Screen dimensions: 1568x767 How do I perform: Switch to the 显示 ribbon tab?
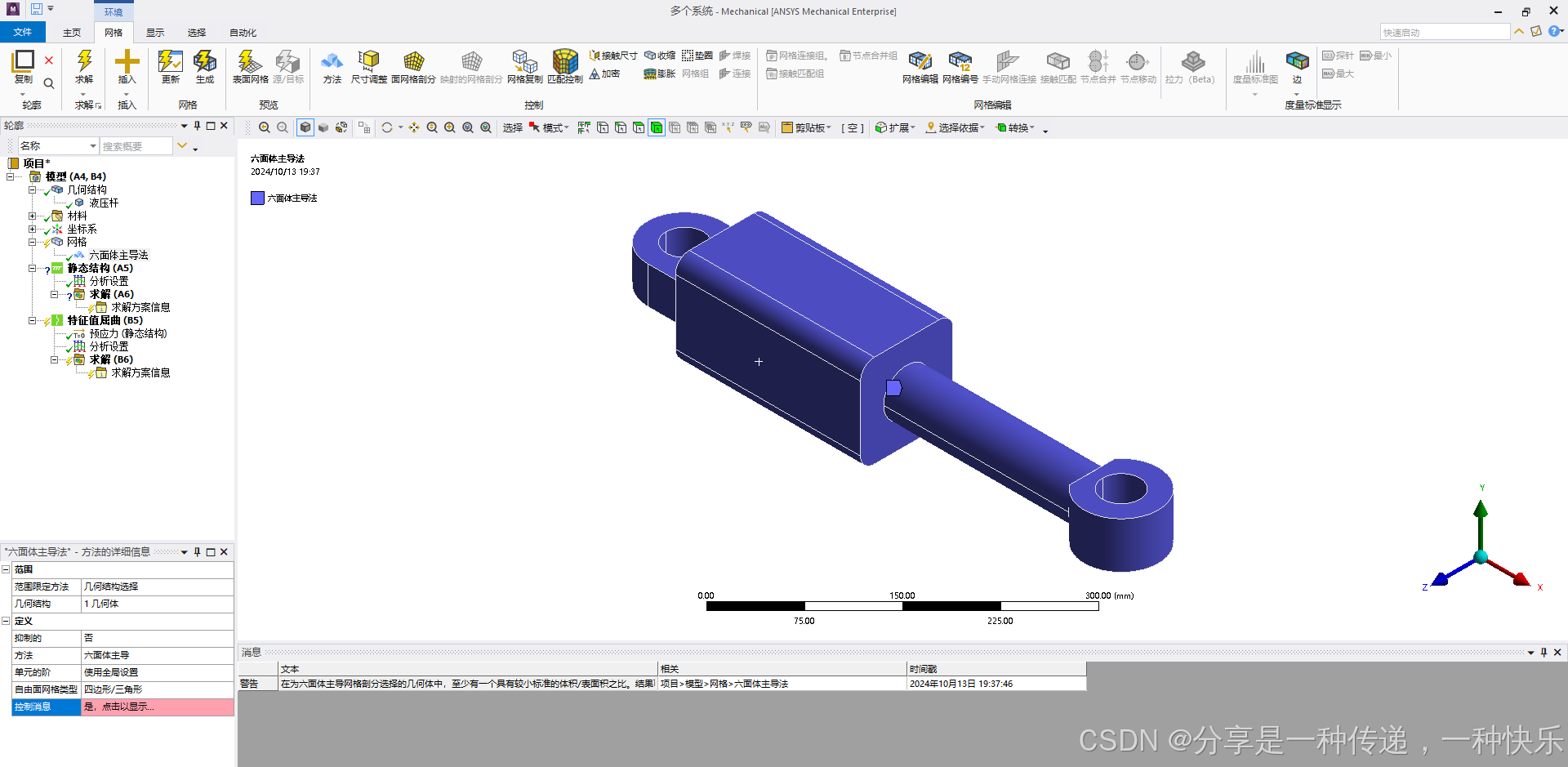point(155,33)
